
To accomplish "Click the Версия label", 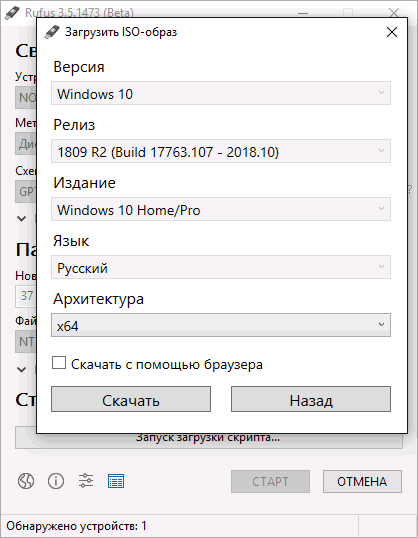I will [79, 67].
